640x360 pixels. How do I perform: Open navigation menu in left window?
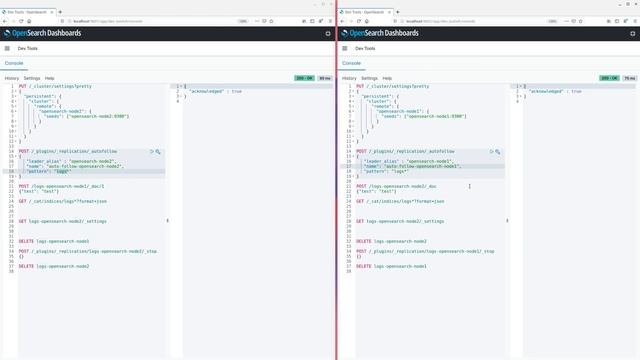click(7, 48)
